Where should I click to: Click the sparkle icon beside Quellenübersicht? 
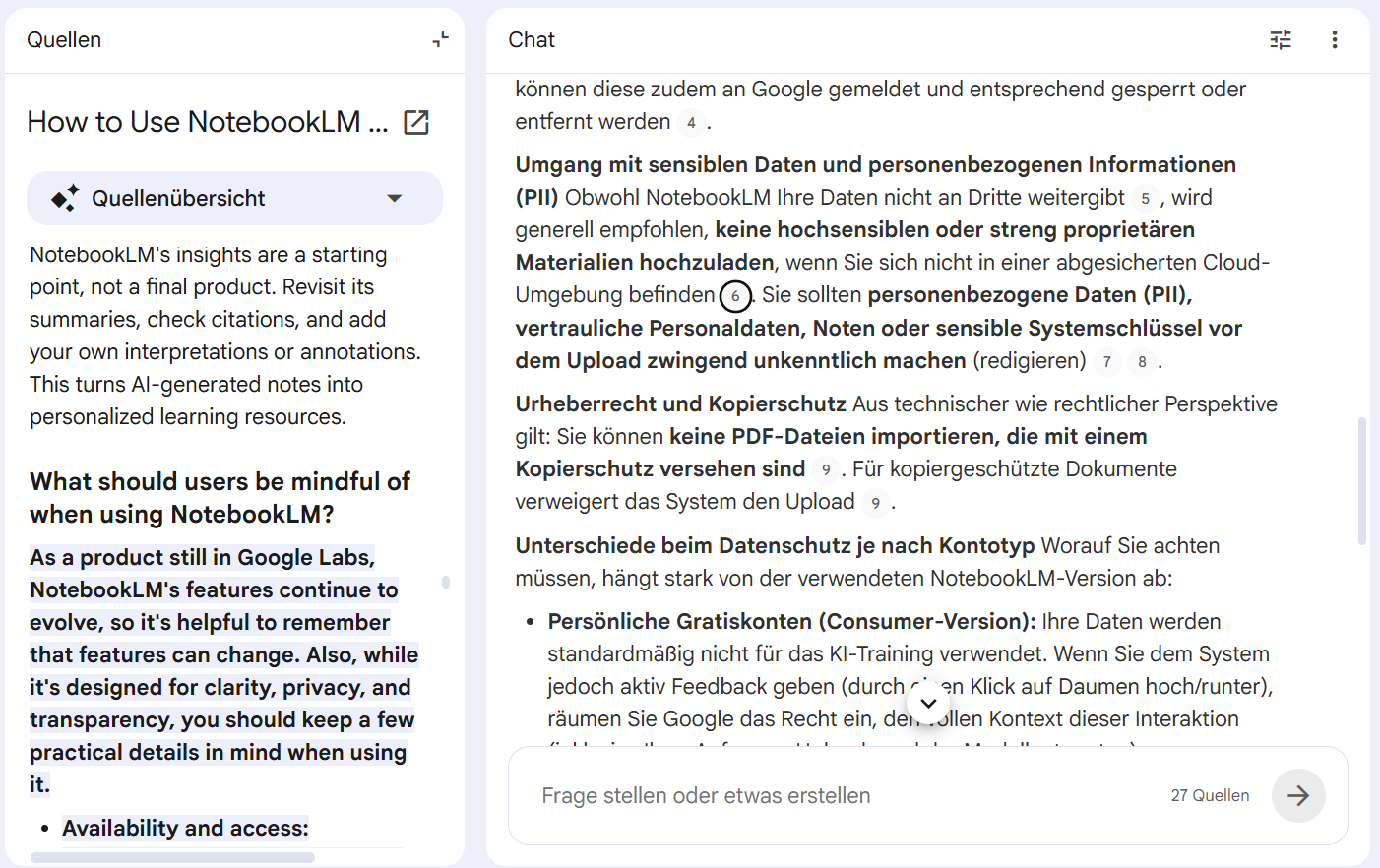tap(65, 198)
